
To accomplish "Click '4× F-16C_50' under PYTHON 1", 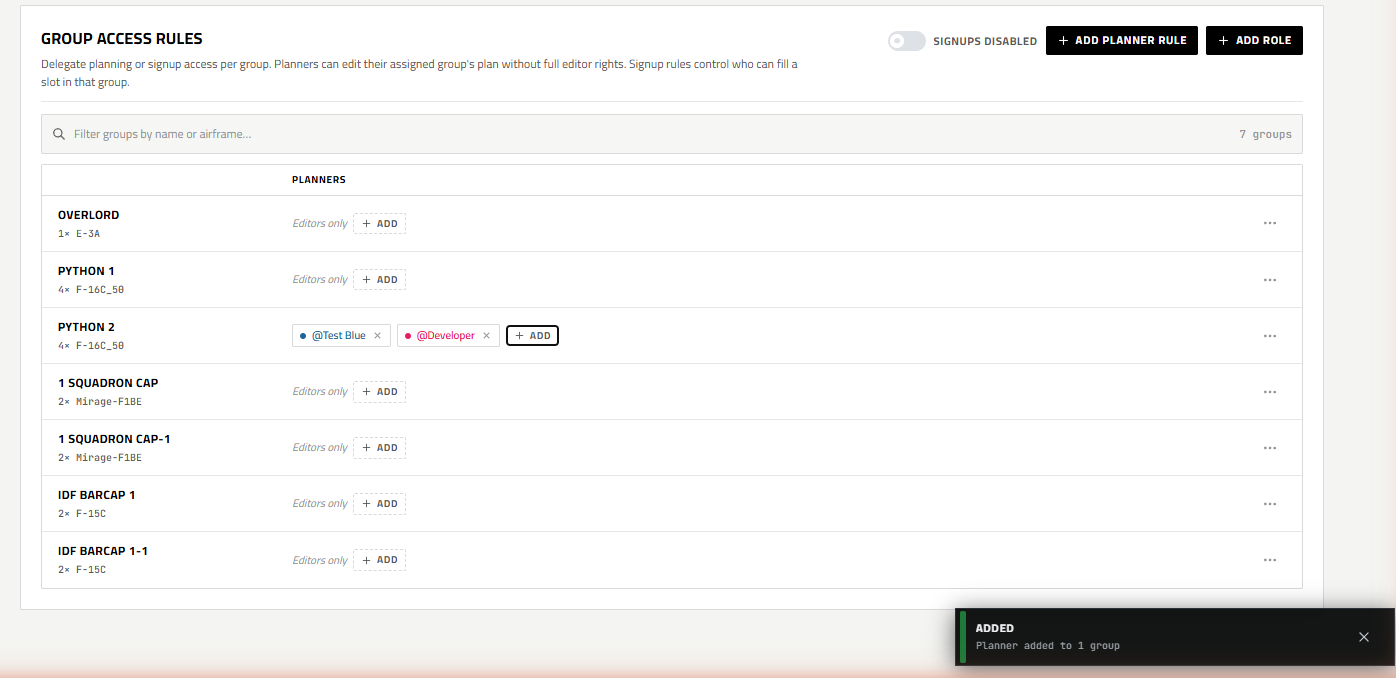I will [91, 290].
